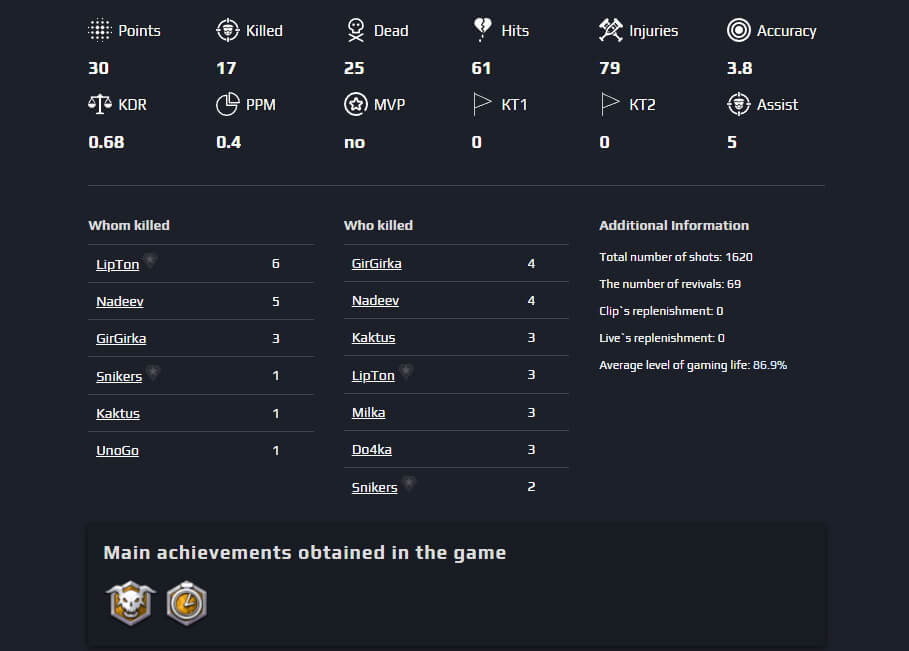Click the Dead skull icon
This screenshot has width=909, height=651.
coord(355,30)
